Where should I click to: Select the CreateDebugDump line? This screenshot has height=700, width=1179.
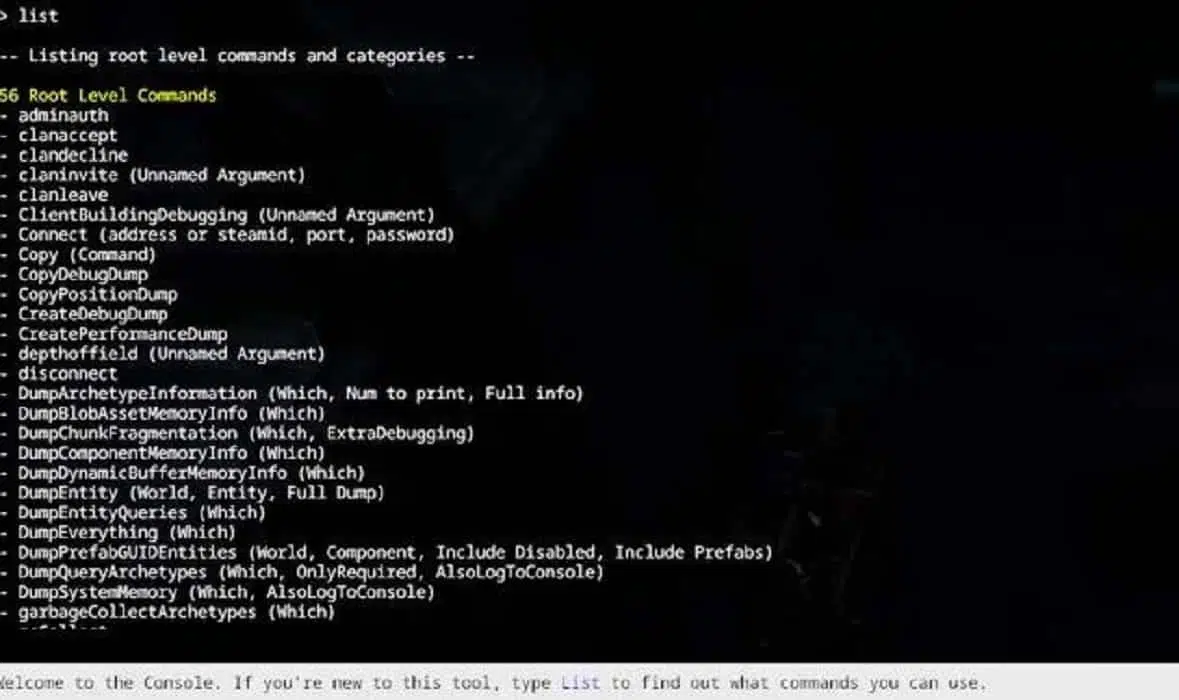pos(92,314)
